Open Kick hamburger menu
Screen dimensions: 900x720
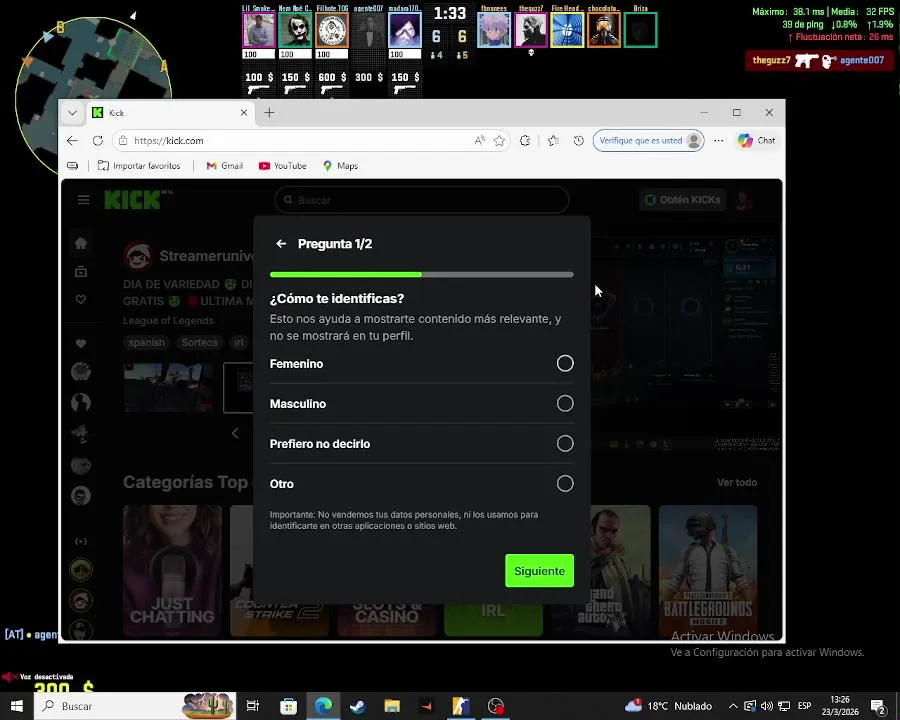tap(84, 200)
